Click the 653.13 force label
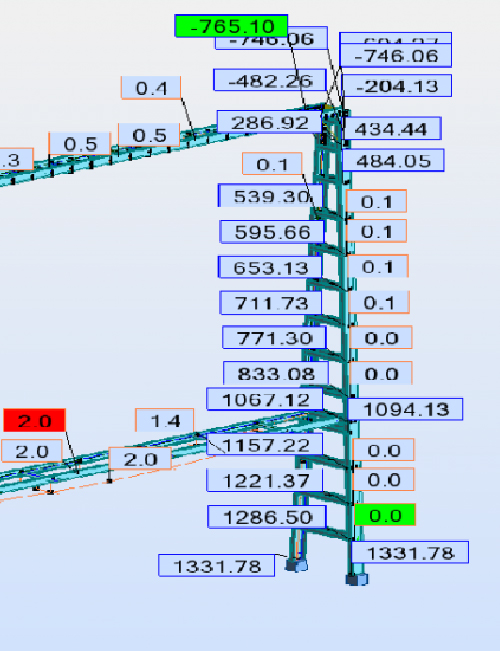Viewport: 500px width, 651px height. (270, 267)
